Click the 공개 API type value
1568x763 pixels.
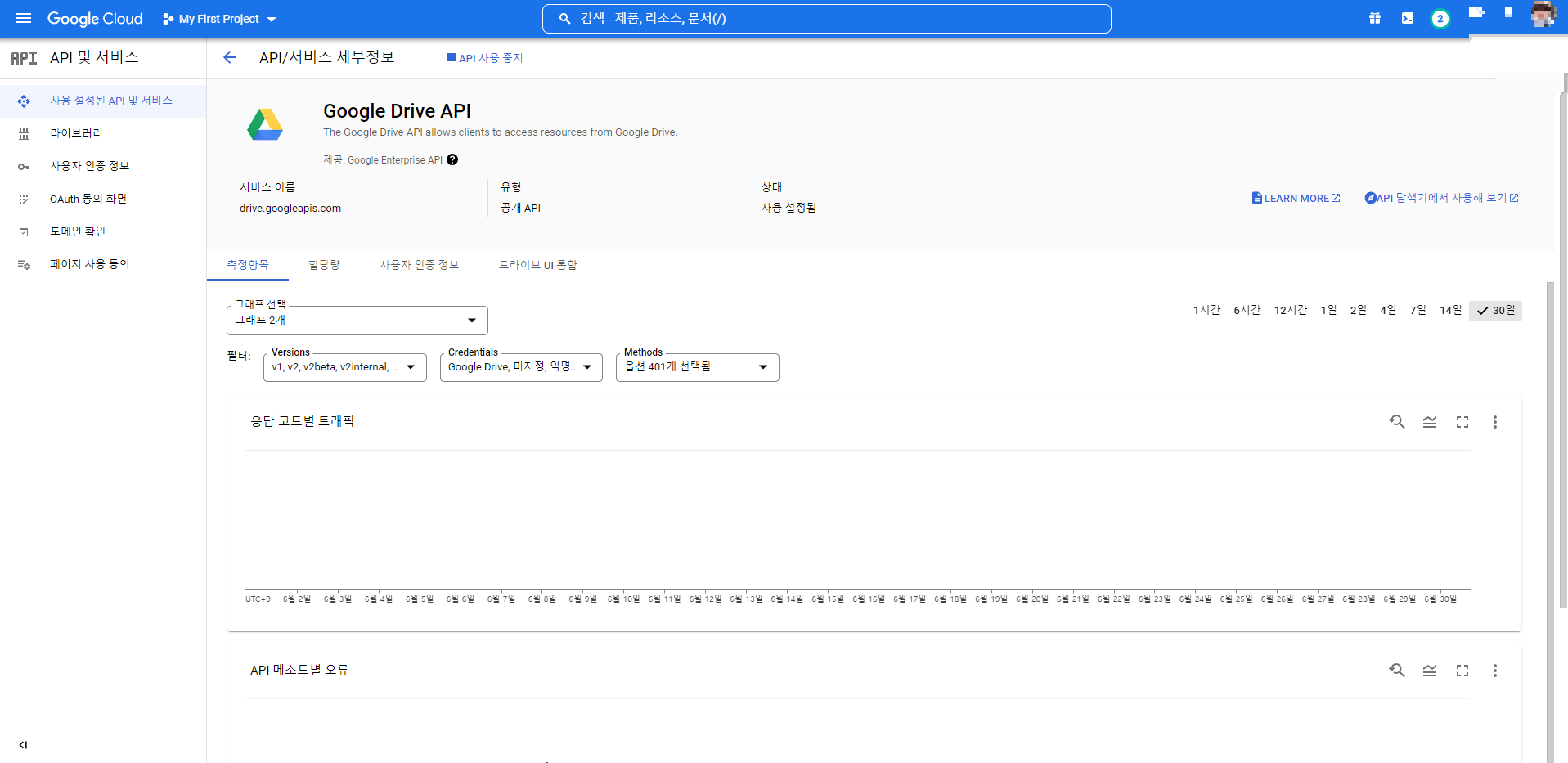pyautogui.click(x=521, y=208)
